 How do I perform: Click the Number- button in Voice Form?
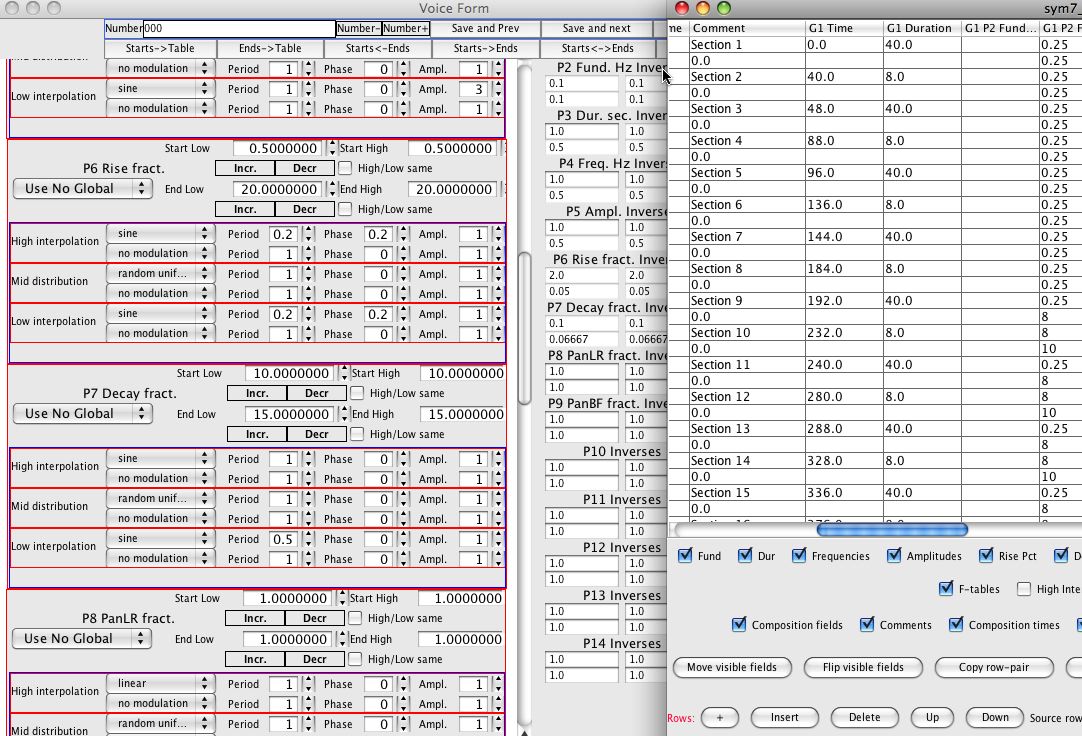pyautogui.click(x=359, y=28)
